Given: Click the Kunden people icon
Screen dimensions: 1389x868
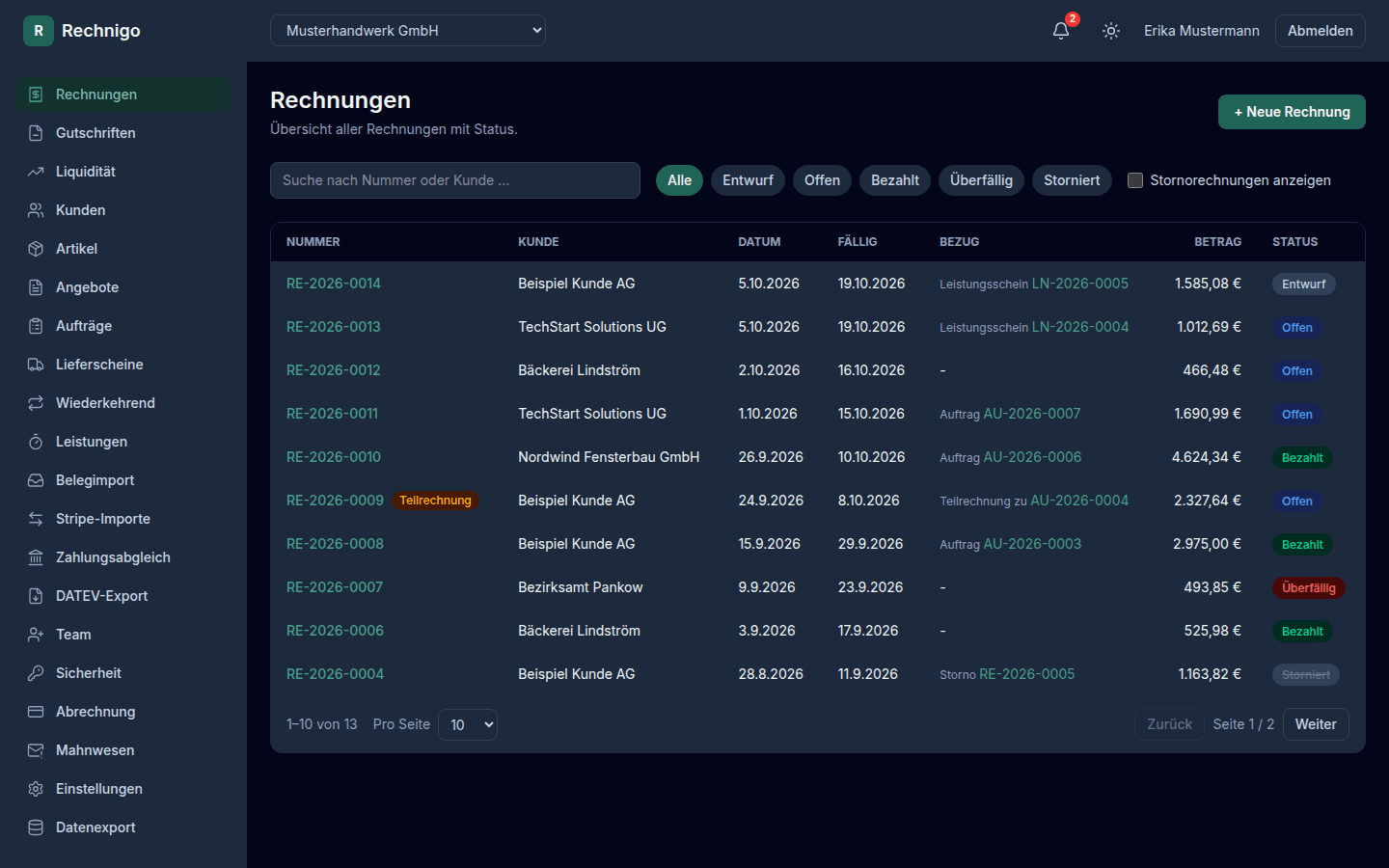Looking at the screenshot, I should tap(36, 210).
